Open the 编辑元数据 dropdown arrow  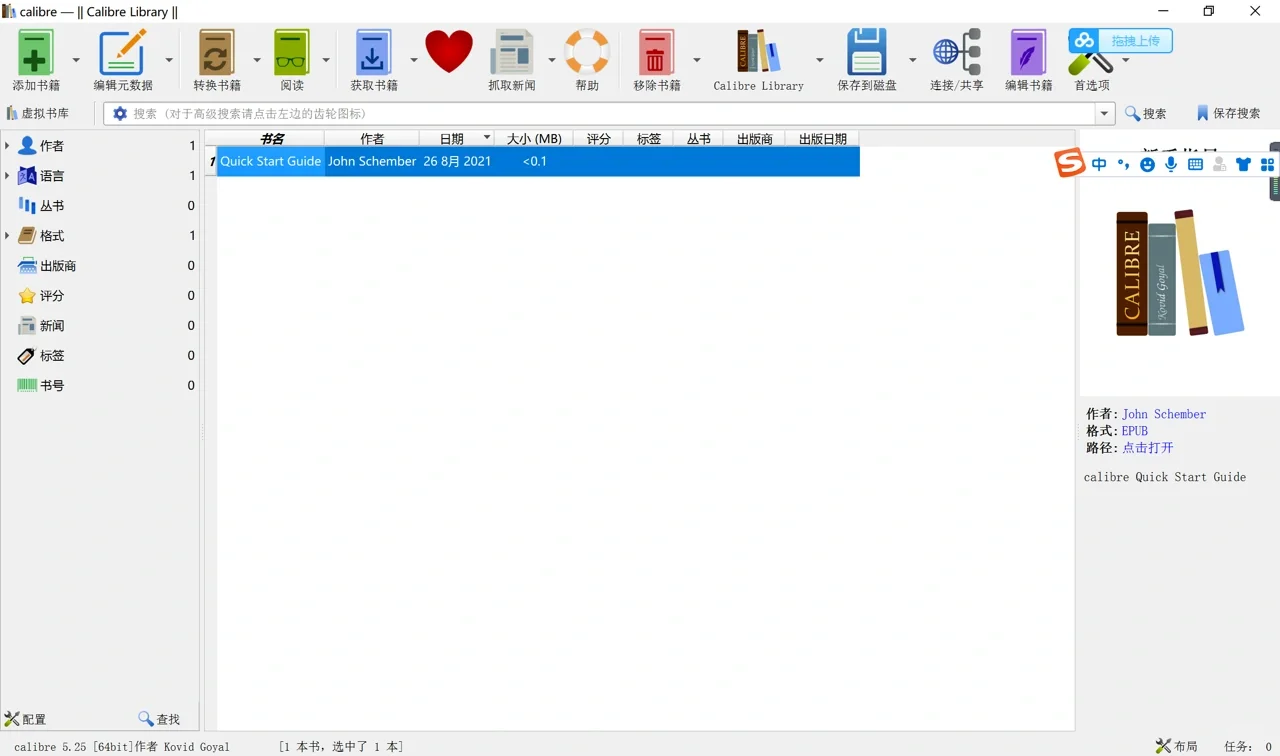click(169, 60)
